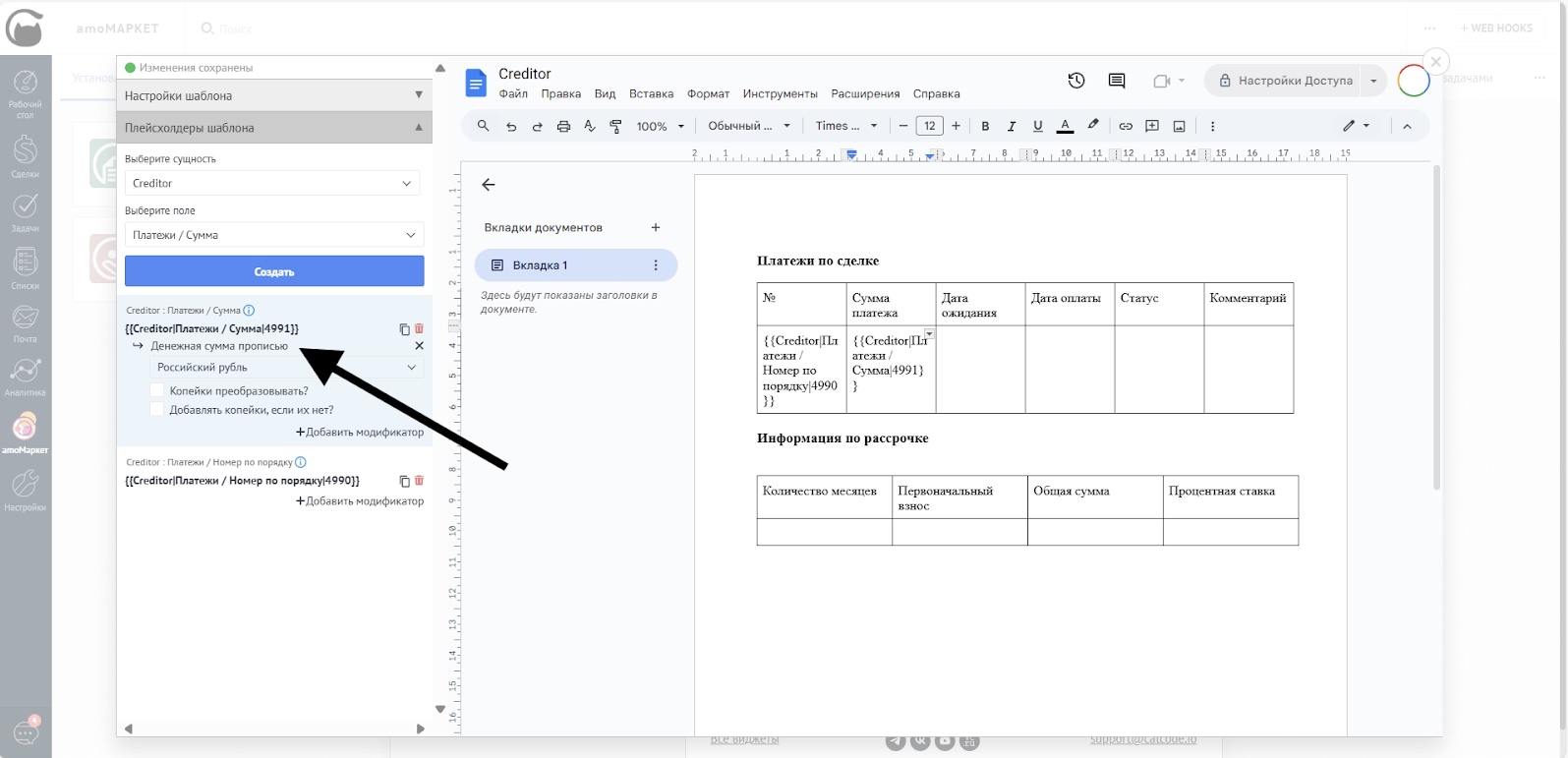Decrease font size with minus
The image size is (1568, 758).
point(903,126)
